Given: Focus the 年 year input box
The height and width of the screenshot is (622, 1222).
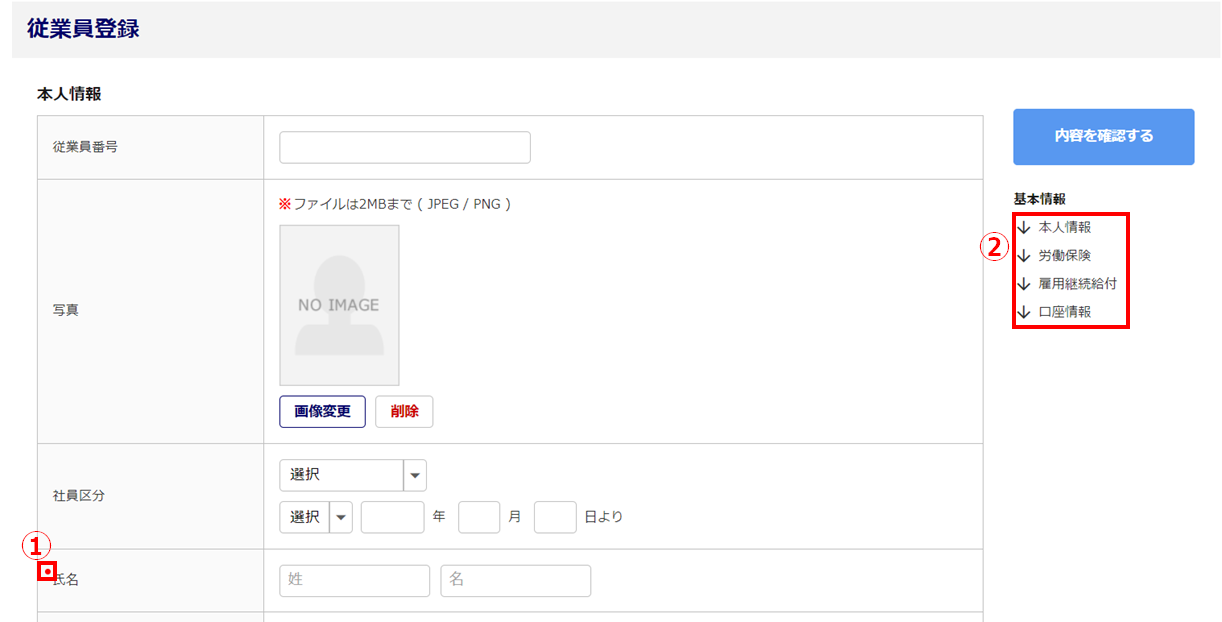Looking at the screenshot, I should (x=392, y=517).
